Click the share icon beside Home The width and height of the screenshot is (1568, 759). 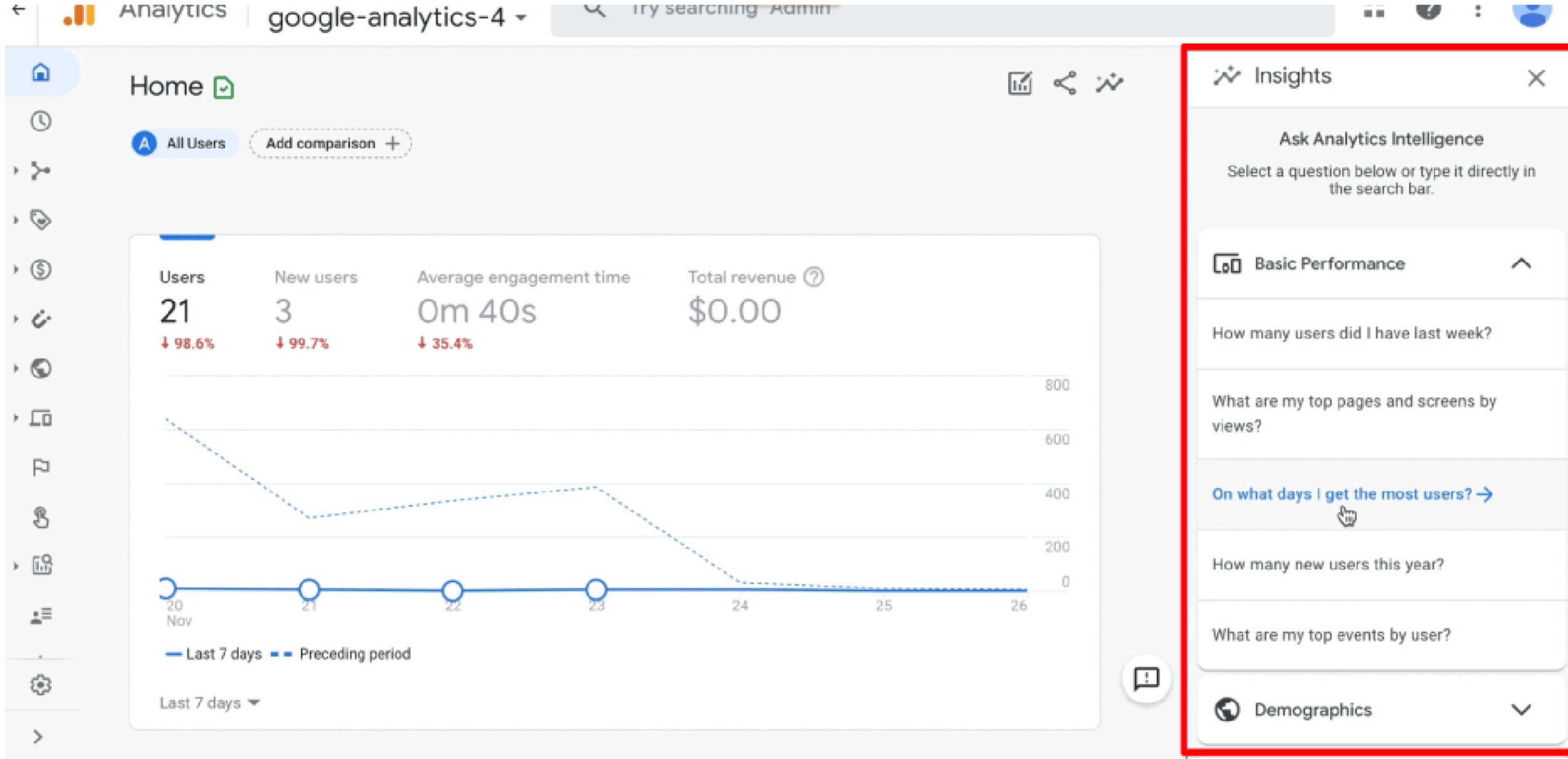click(1065, 83)
